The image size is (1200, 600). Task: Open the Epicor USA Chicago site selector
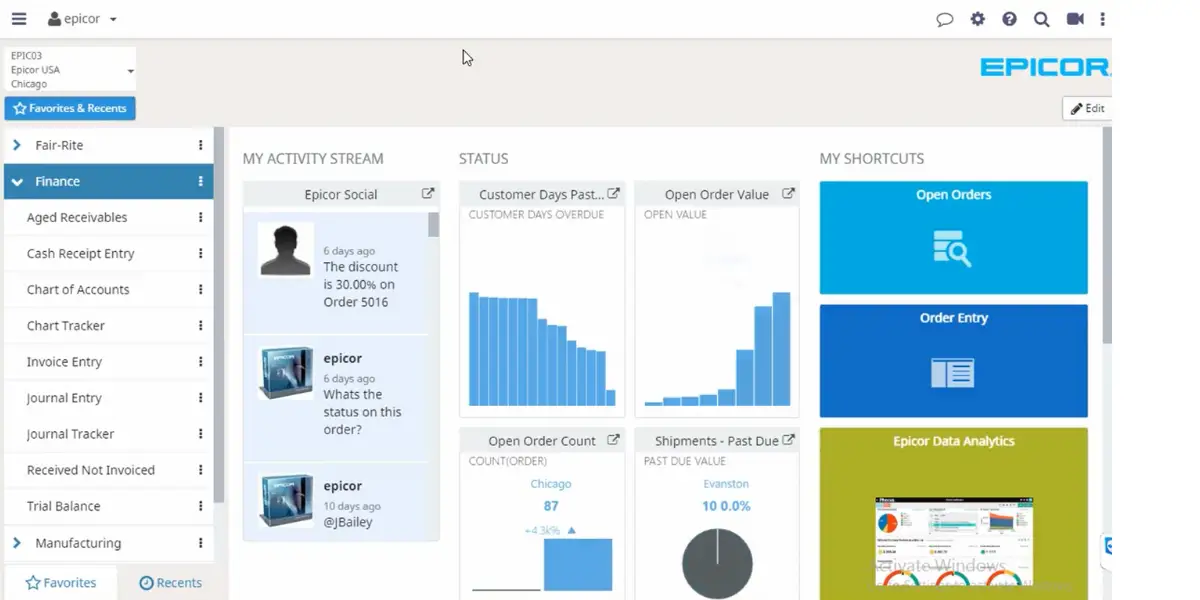(70, 69)
